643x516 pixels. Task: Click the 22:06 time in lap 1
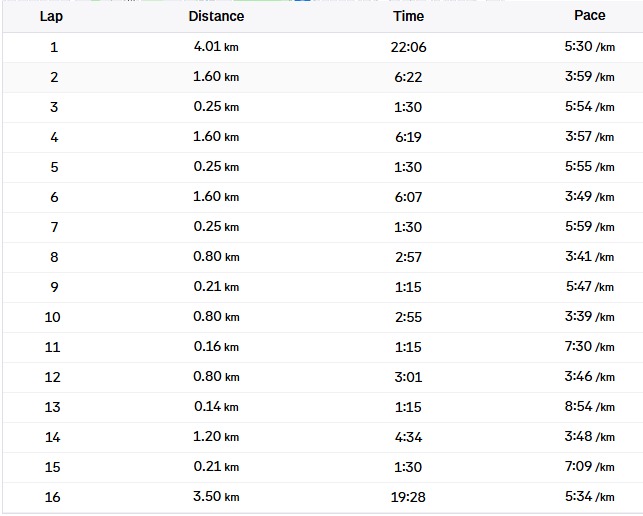[x=408, y=47]
